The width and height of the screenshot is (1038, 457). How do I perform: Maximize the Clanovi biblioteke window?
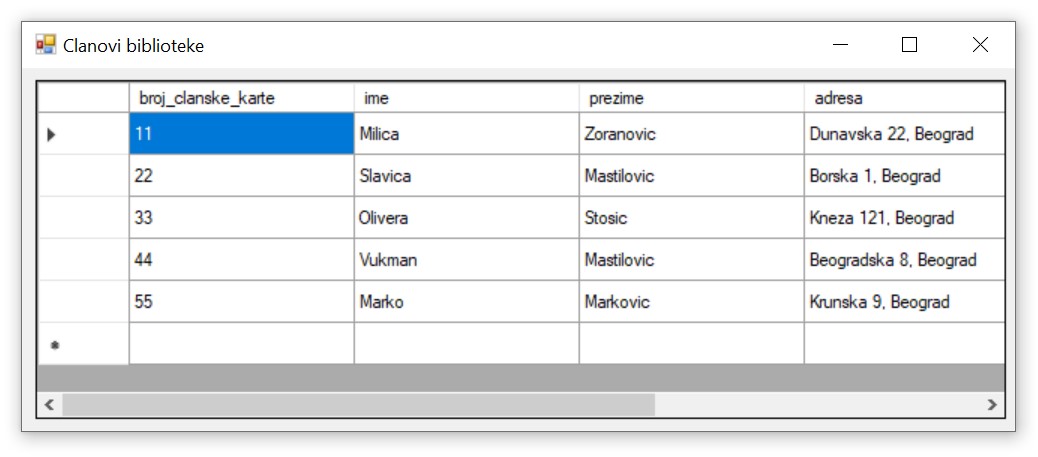[x=909, y=45]
